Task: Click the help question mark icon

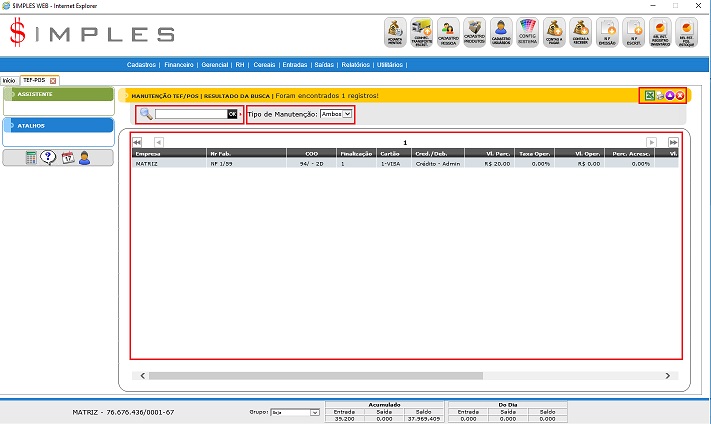Action: [x=48, y=157]
